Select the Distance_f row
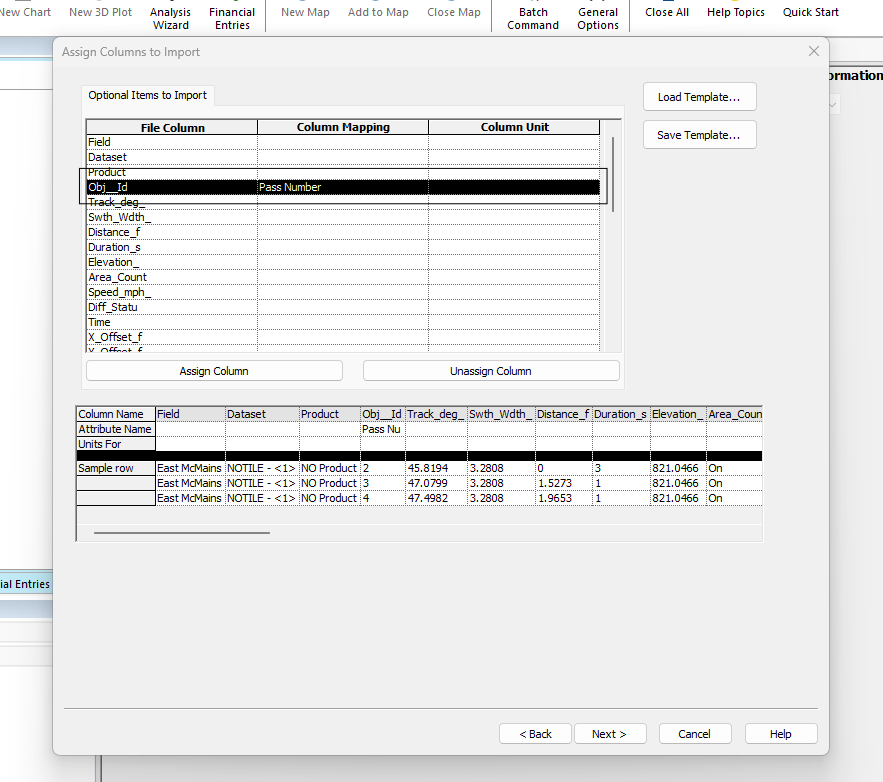 (x=343, y=232)
